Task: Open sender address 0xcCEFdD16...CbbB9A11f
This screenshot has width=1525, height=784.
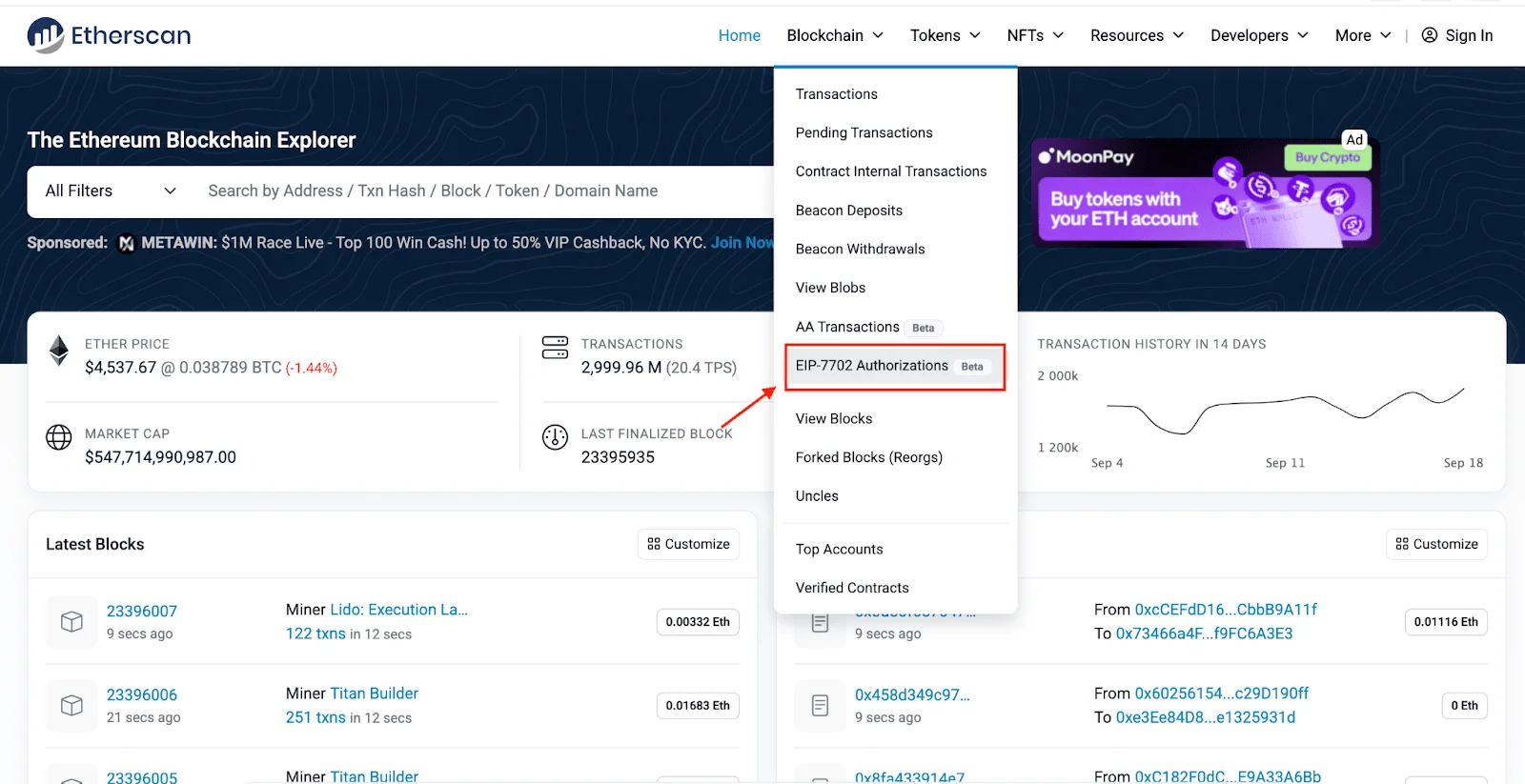Action: click(x=1227, y=610)
